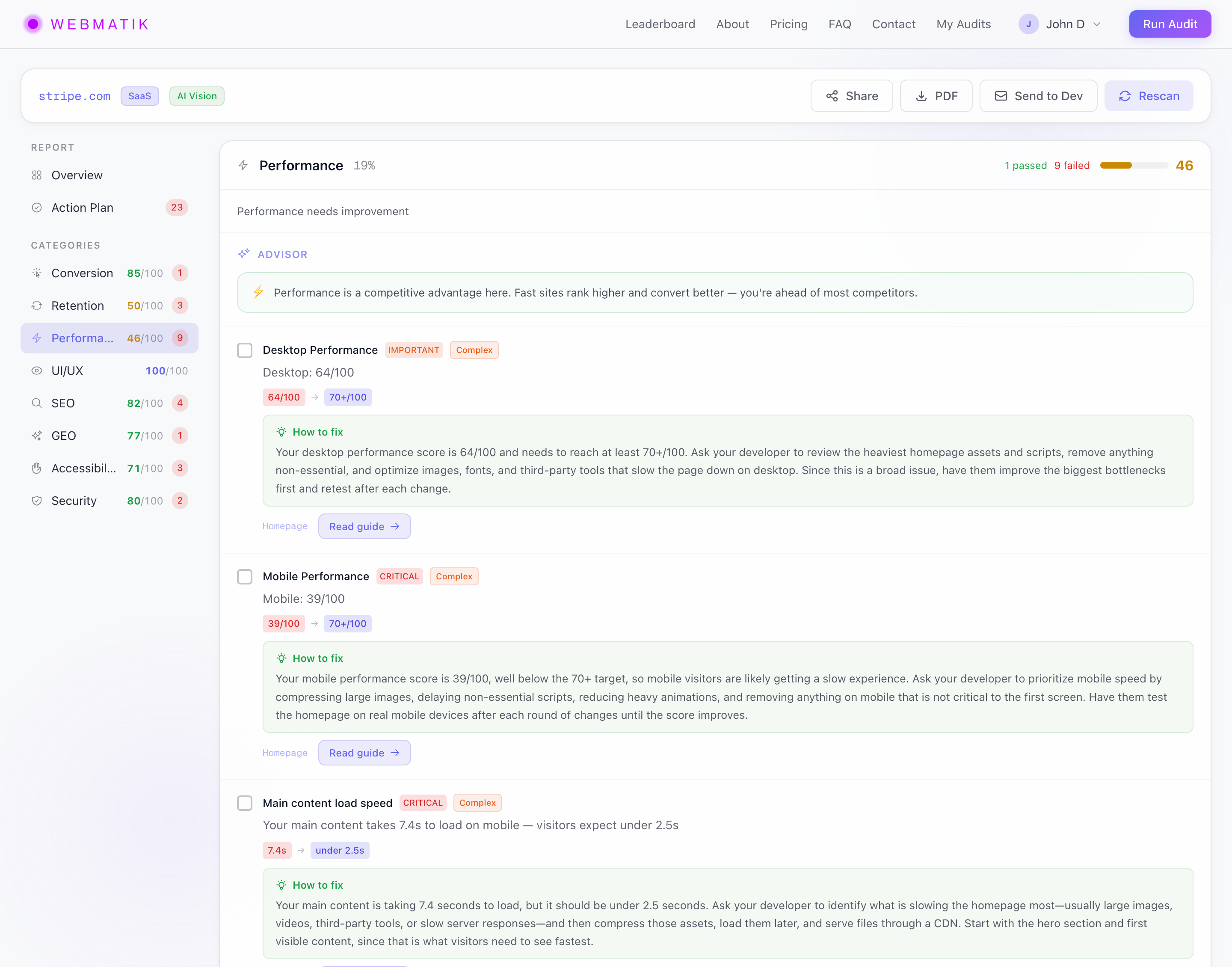Open the Action Plan list
Image resolution: width=1232 pixels, height=967 pixels.
coord(82,208)
